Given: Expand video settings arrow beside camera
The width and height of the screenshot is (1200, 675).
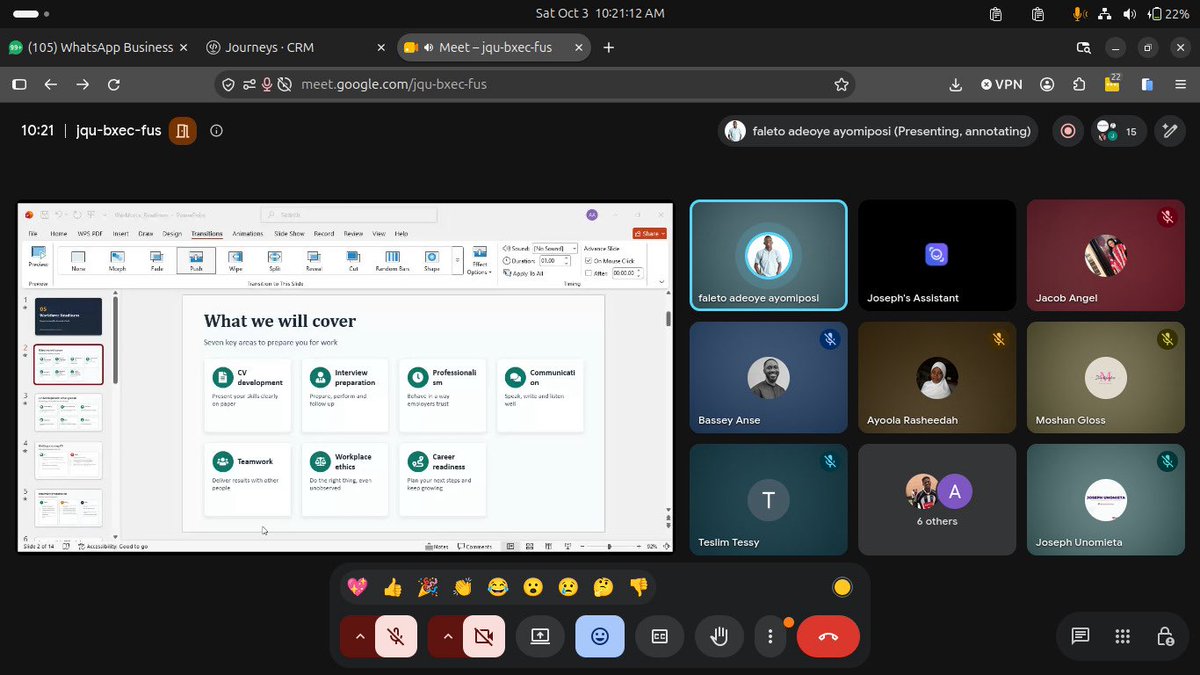Looking at the screenshot, I should tap(447, 636).
